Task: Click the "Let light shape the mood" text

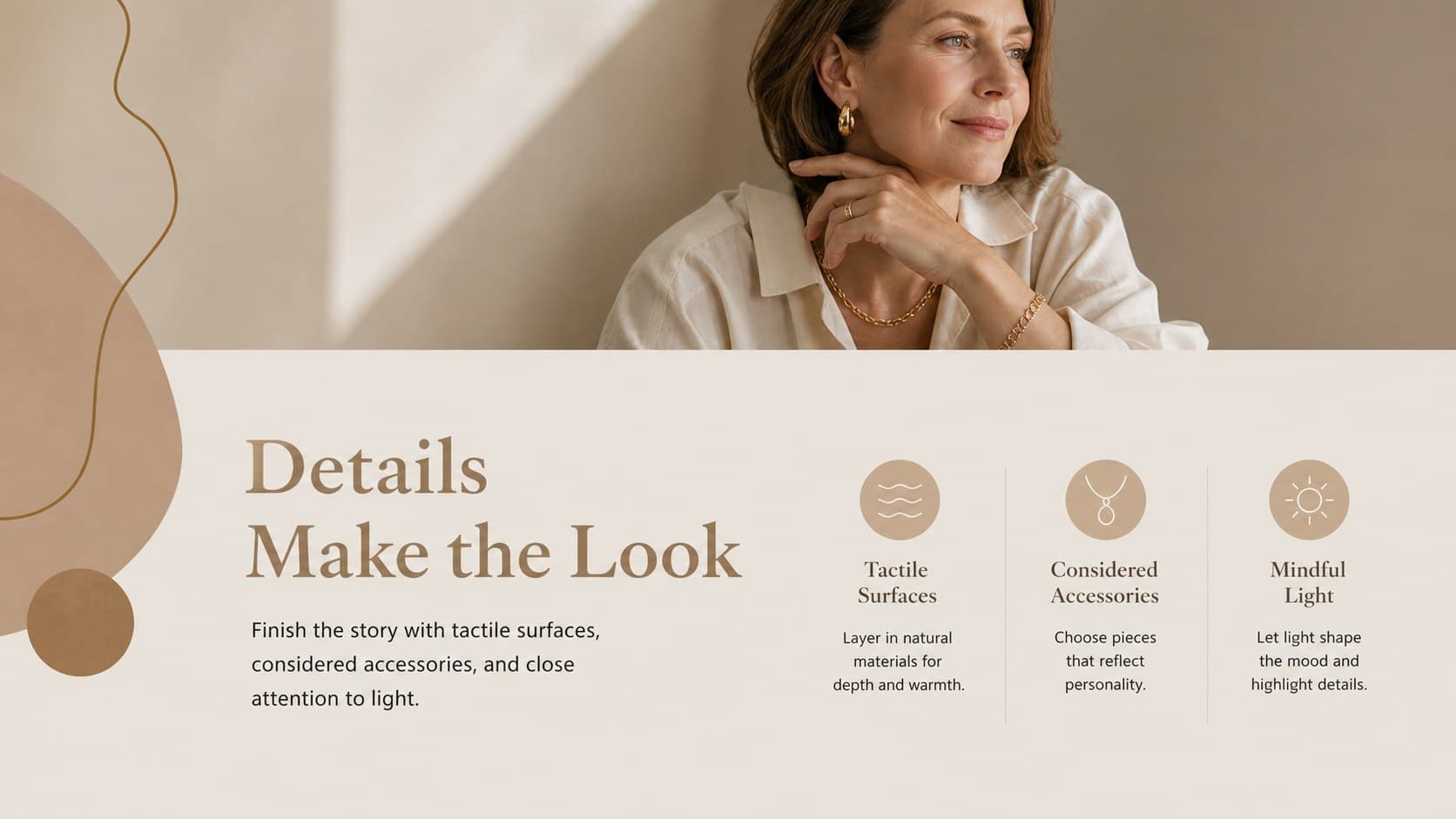Action: [x=1309, y=661]
